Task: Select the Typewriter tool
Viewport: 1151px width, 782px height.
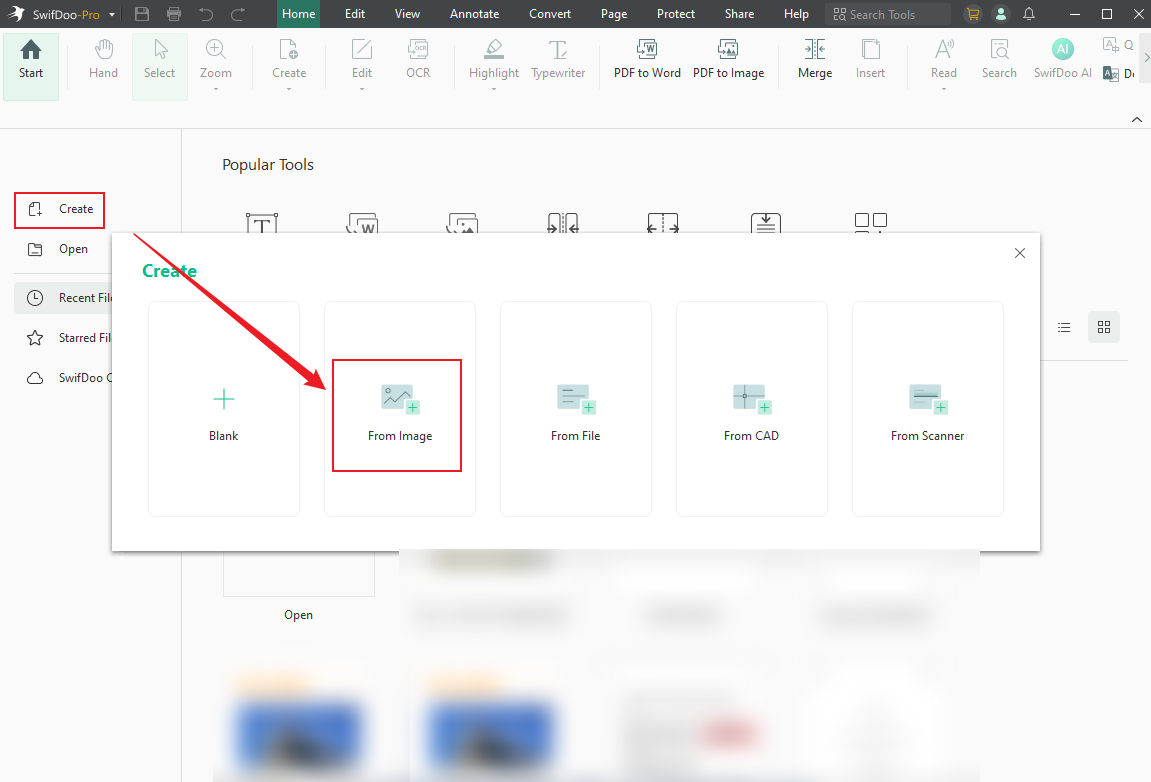Action: pyautogui.click(x=557, y=63)
